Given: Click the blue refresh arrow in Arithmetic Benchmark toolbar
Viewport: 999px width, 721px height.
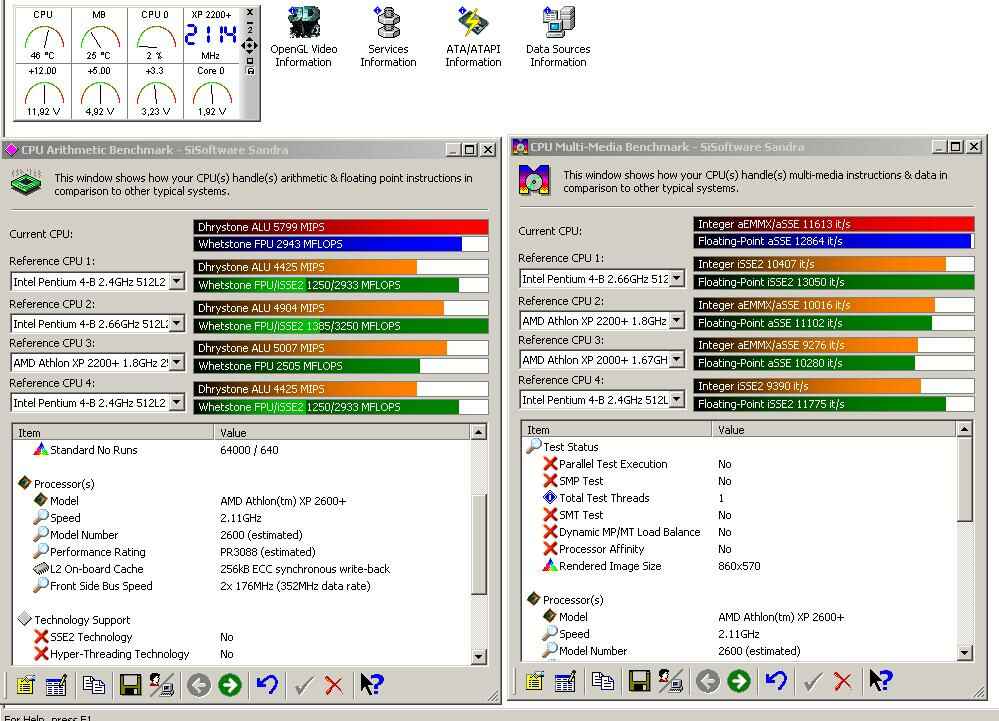Looking at the screenshot, I should pyautogui.click(x=268, y=685).
